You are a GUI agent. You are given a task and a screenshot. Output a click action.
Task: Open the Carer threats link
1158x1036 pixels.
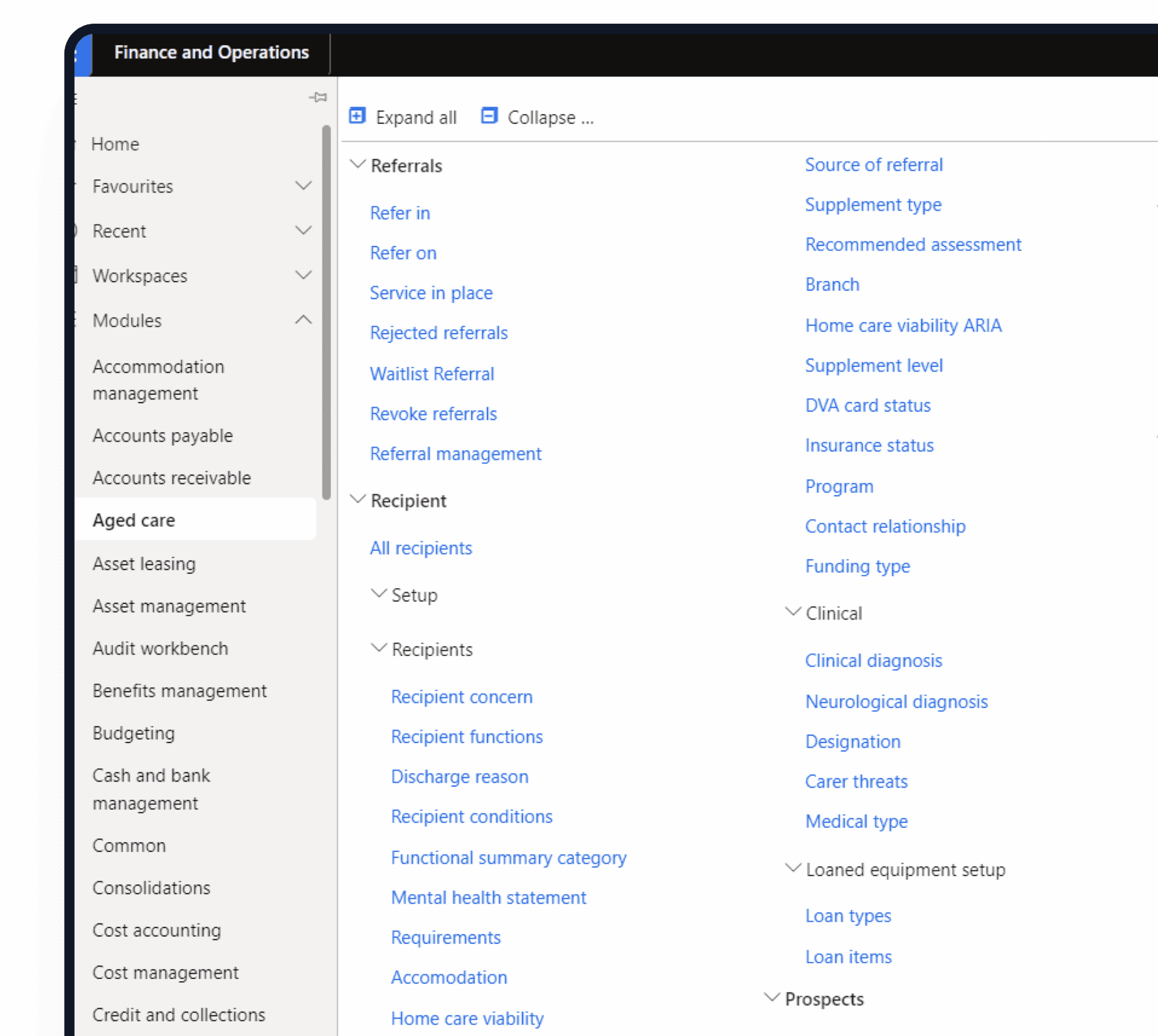click(x=857, y=782)
